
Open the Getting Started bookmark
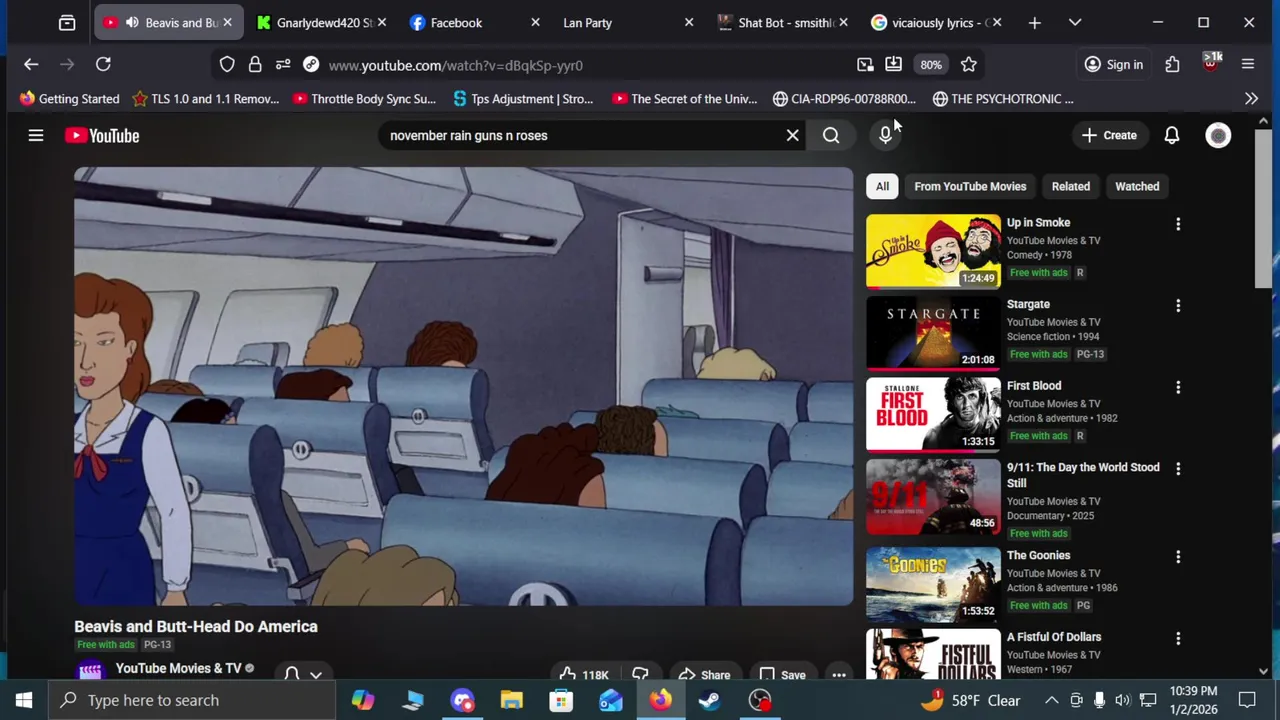click(69, 99)
